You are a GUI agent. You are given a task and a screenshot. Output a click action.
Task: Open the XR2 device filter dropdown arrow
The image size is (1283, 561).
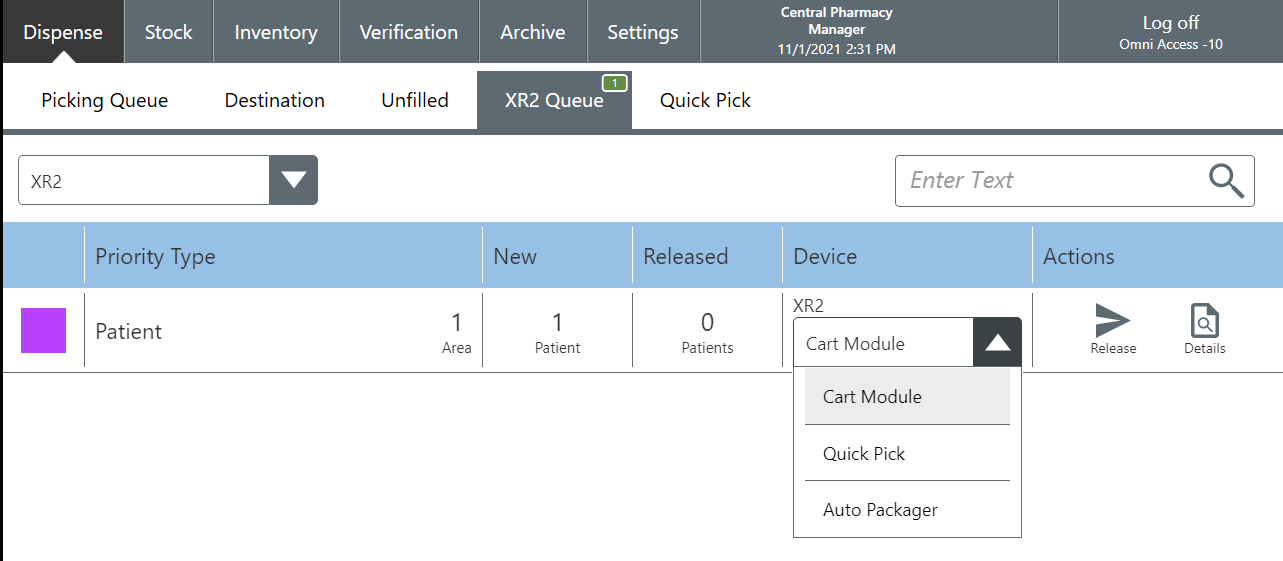(x=293, y=180)
